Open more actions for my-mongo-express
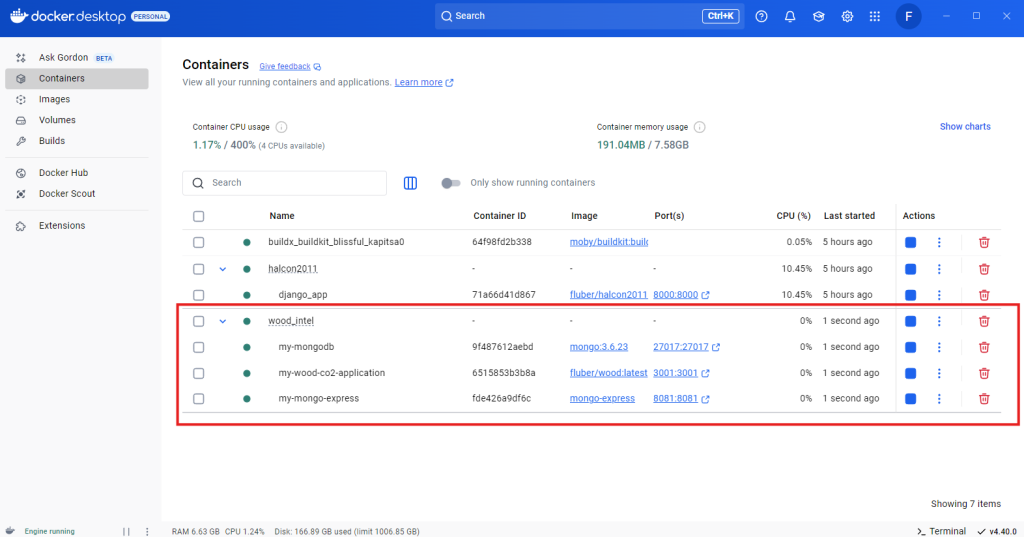 pos(939,399)
